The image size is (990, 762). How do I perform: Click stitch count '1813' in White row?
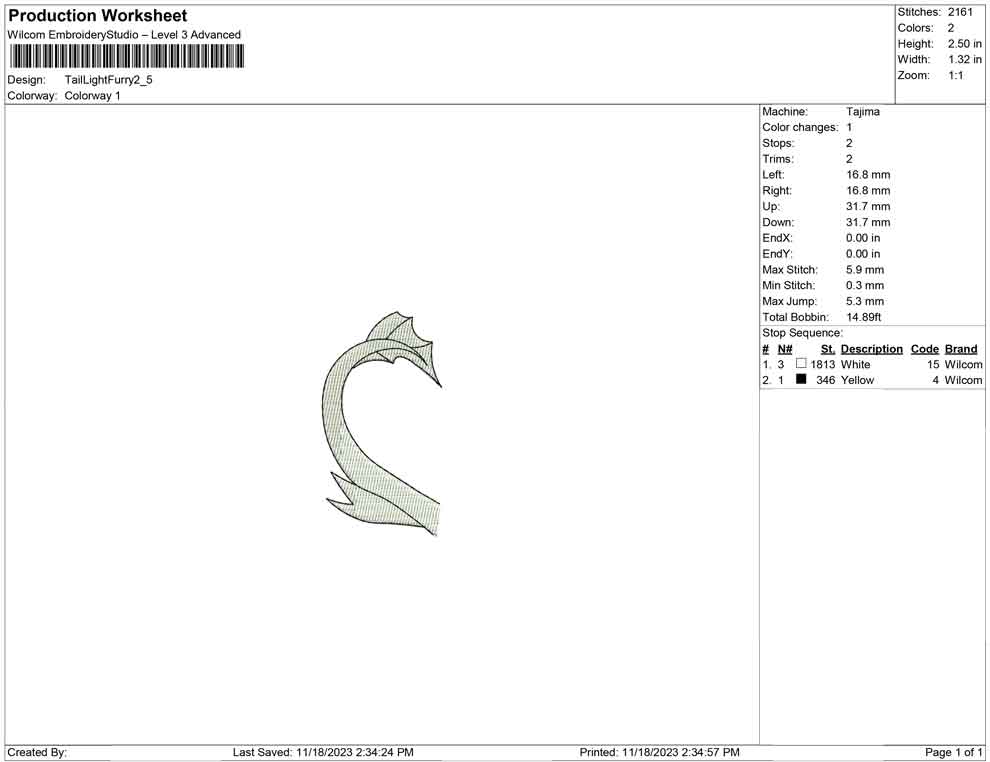(x=823, y=364)
